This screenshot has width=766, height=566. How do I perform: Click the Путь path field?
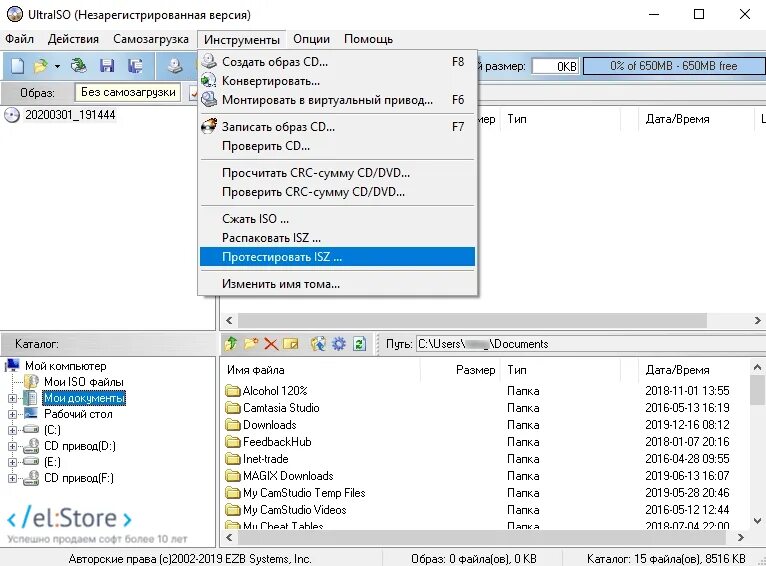pyautogui.click(x=590, y=344)
